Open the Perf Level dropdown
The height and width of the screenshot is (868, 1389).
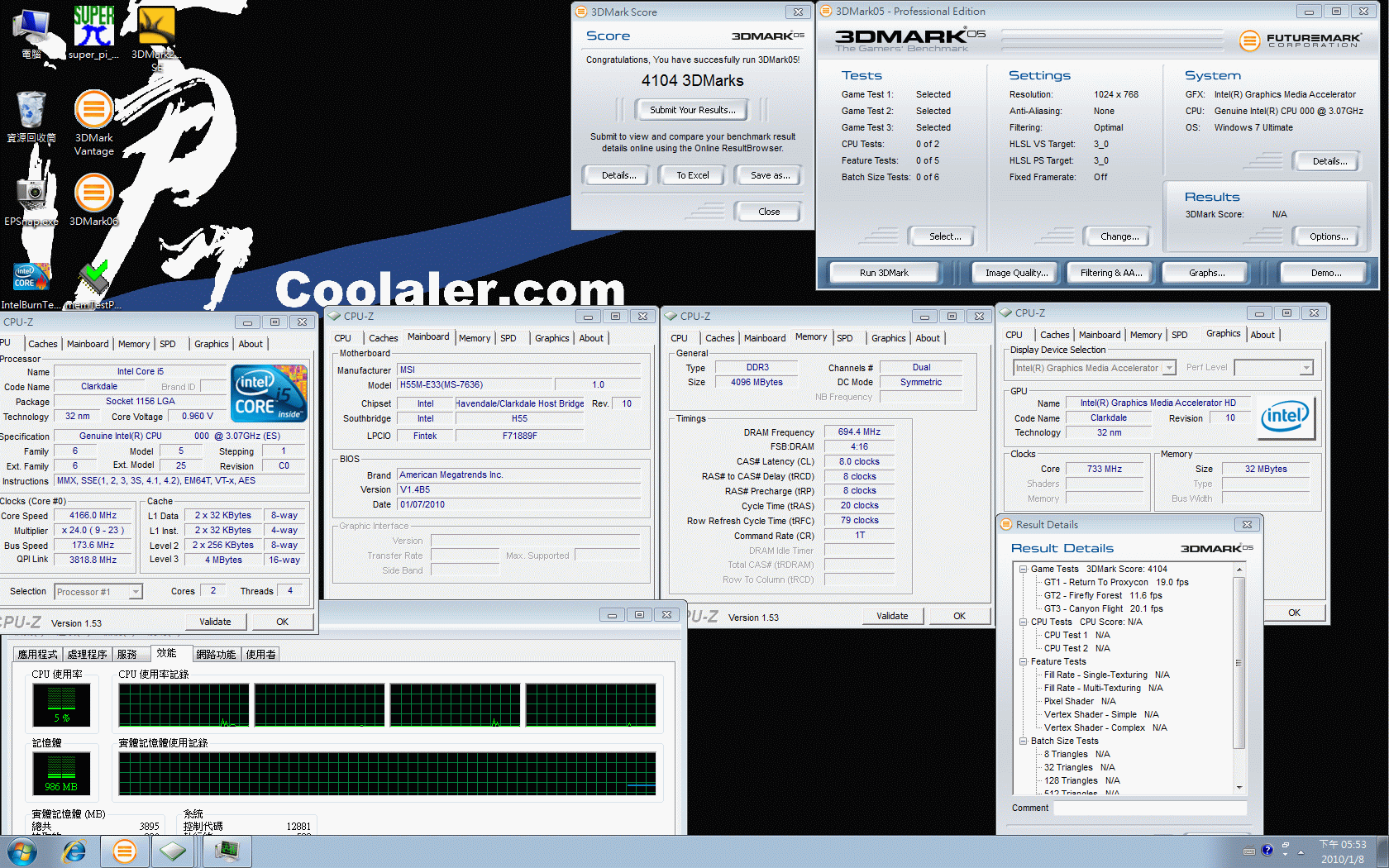pyautogui.click(x=1306, y=368)
